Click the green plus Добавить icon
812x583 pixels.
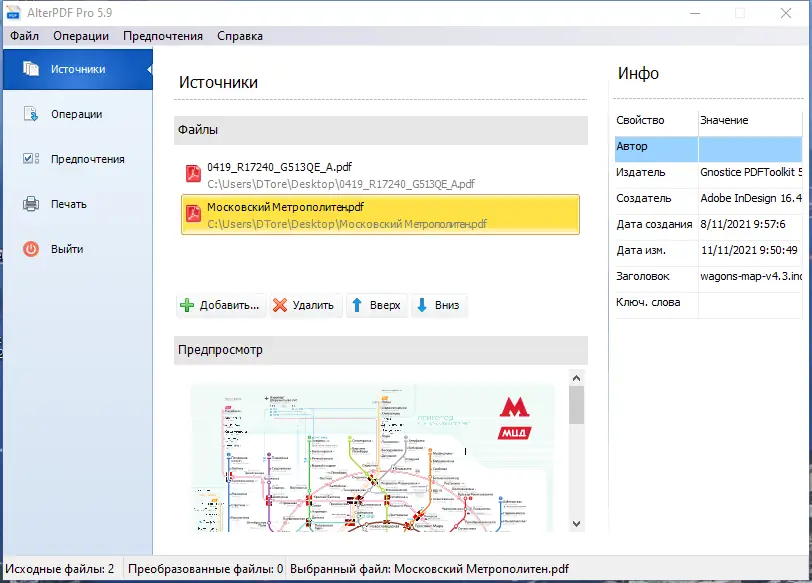pos(187,305)
